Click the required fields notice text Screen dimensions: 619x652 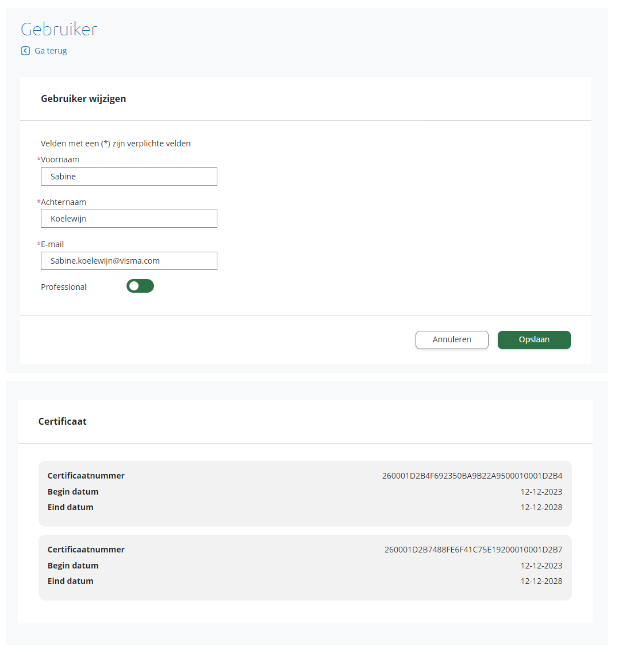[115, 143]
